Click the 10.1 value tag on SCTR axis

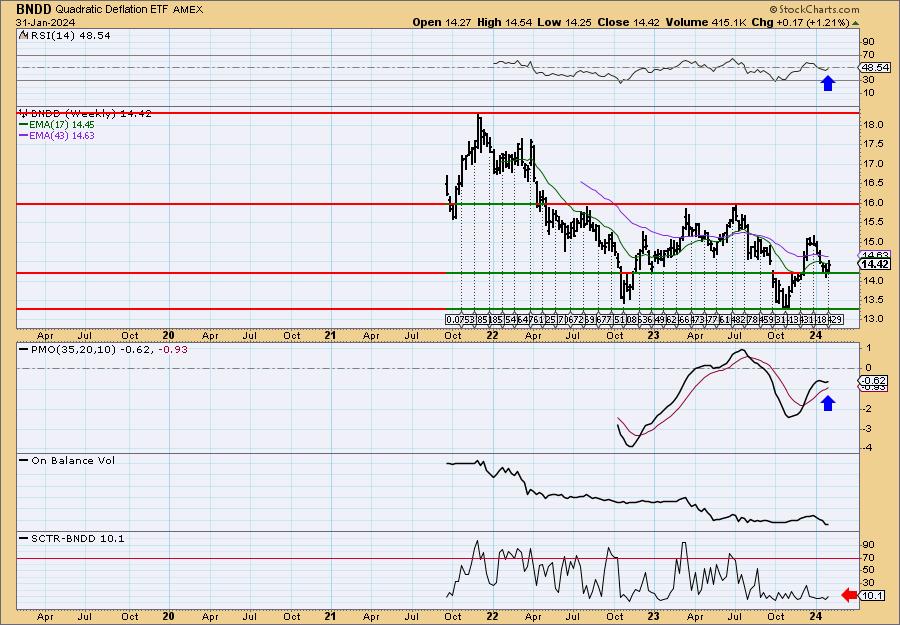[872, 596]
